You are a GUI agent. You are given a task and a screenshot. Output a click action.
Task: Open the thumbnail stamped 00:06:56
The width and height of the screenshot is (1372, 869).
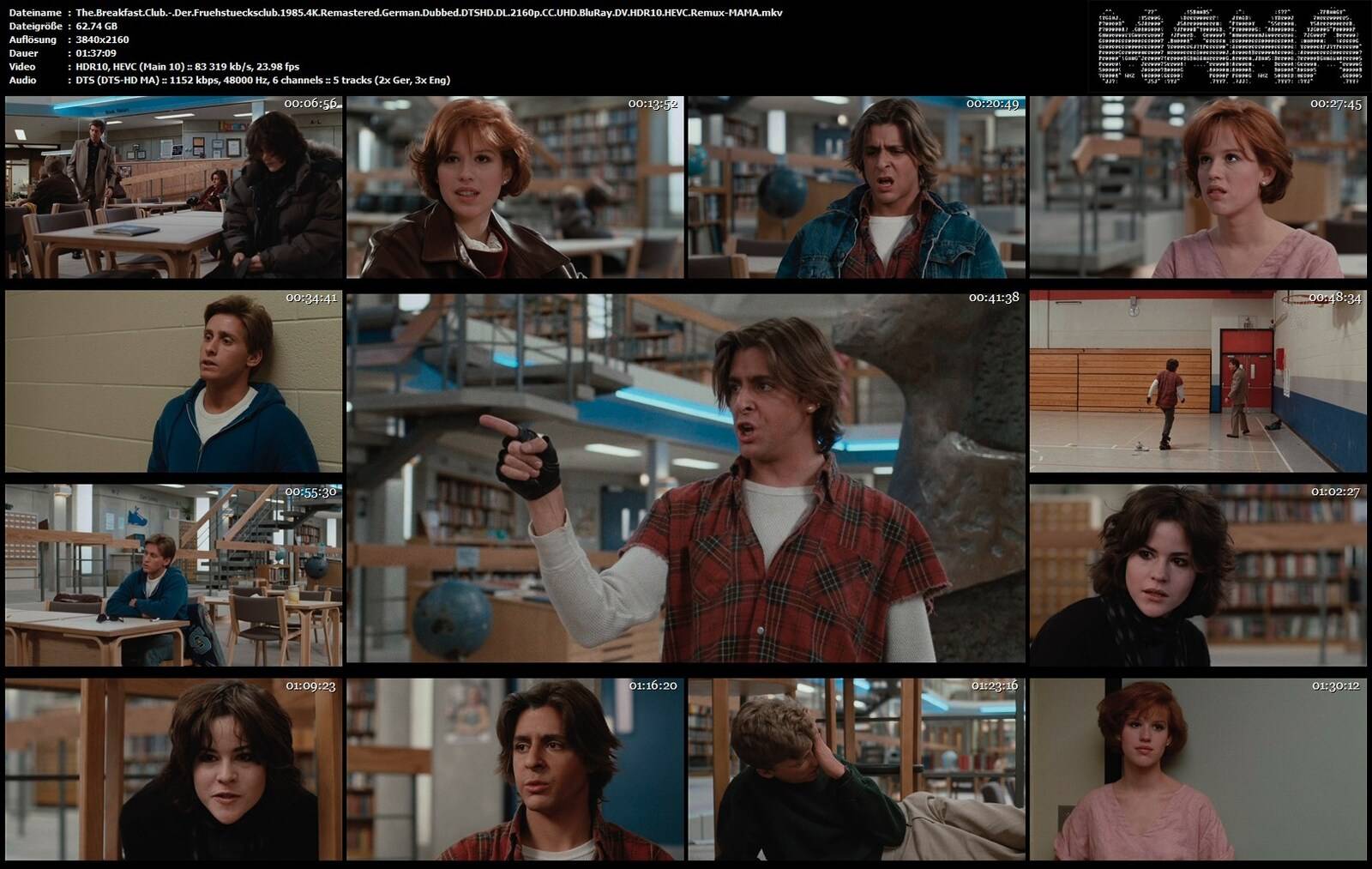pyautogui.click(x=174, y=187)
